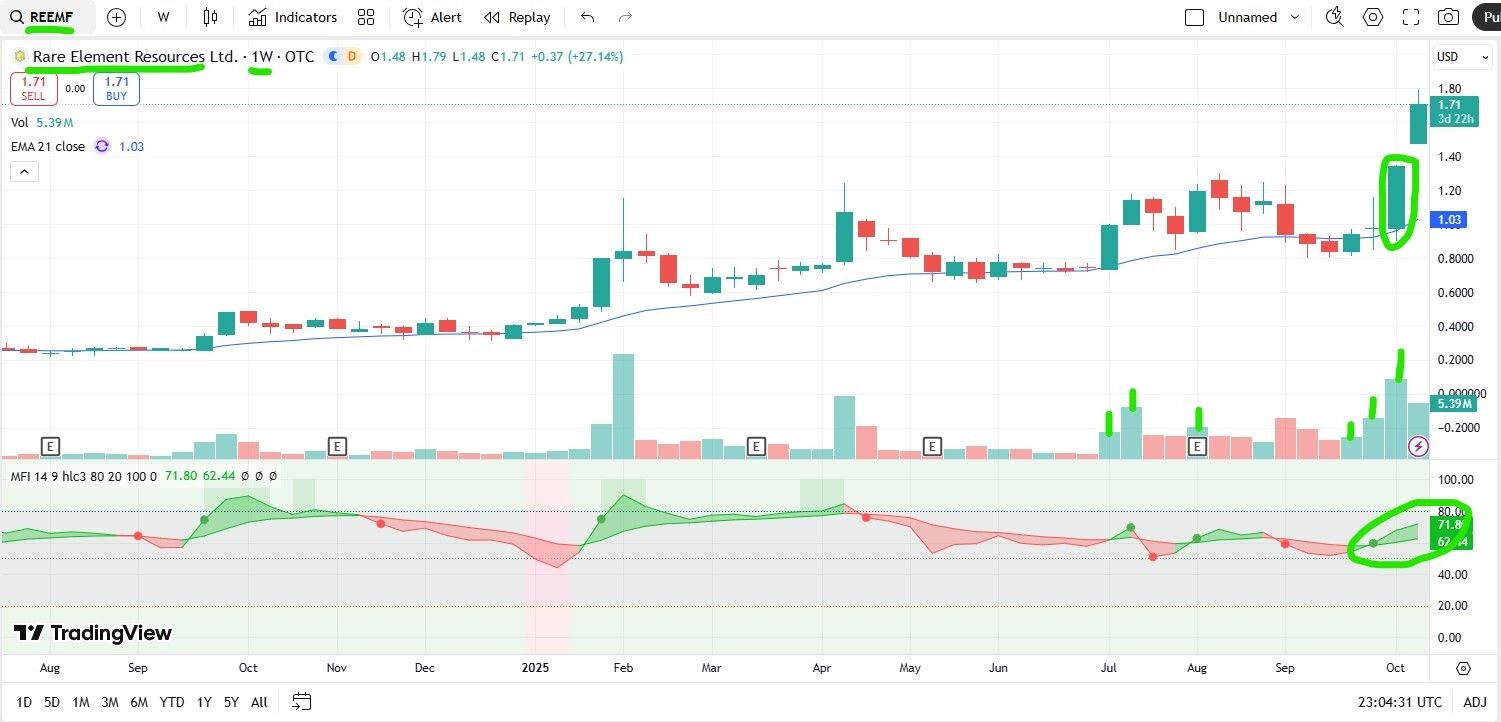The image size is (1501, 722).
Task: Select Rare Element Resources Ltd. symbol title
Action: [x=136, y=57]
